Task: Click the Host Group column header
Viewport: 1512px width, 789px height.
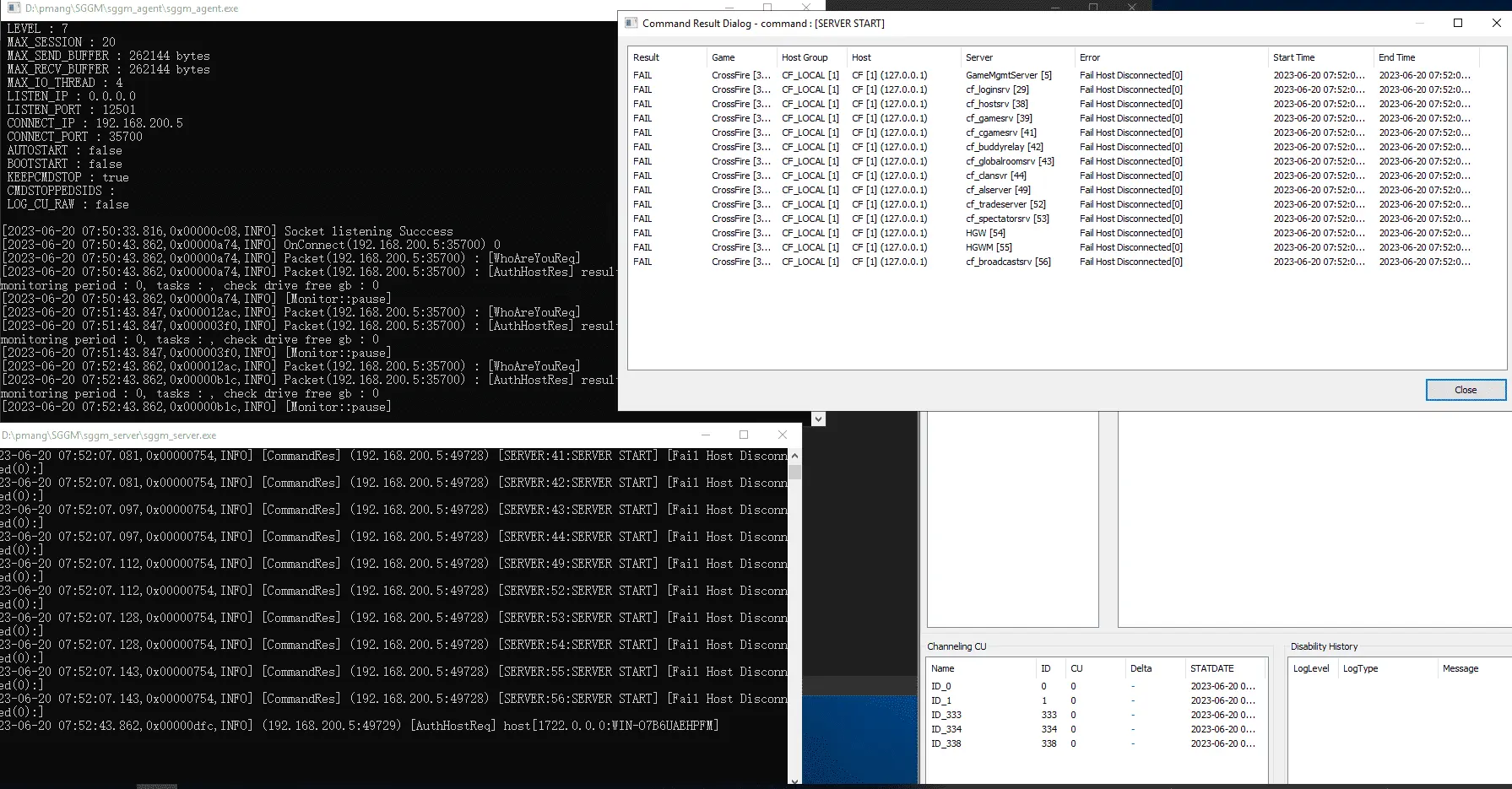Action: 810,57
